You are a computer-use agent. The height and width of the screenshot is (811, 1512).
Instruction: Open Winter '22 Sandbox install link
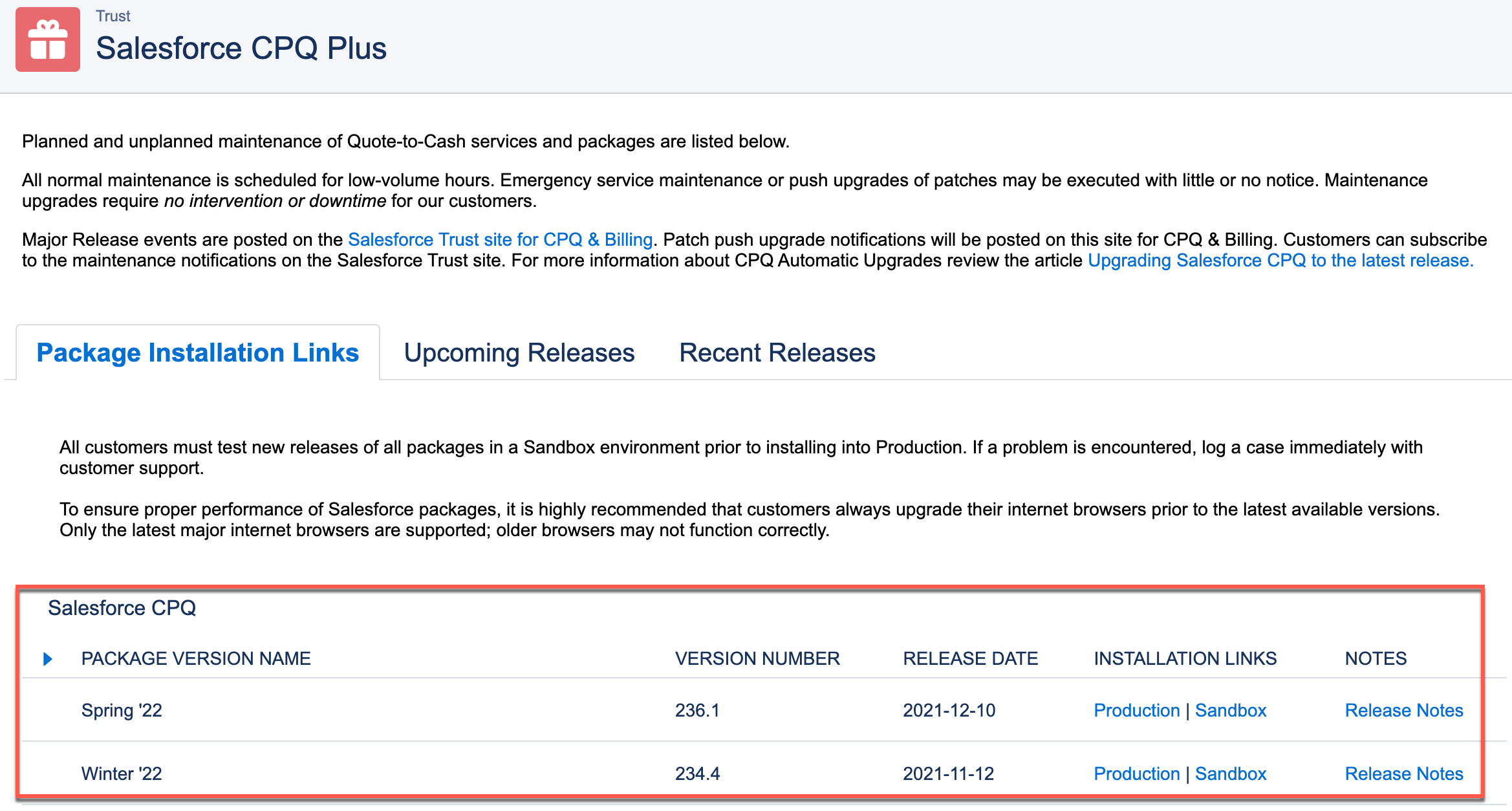1231,773
